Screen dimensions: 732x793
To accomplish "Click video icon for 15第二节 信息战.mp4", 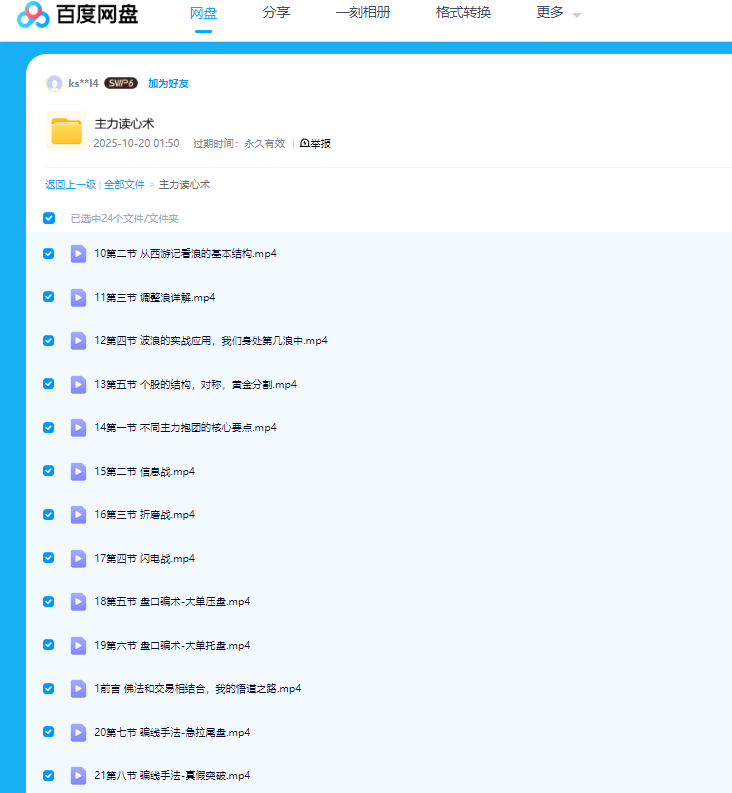I will coord(78,471).
